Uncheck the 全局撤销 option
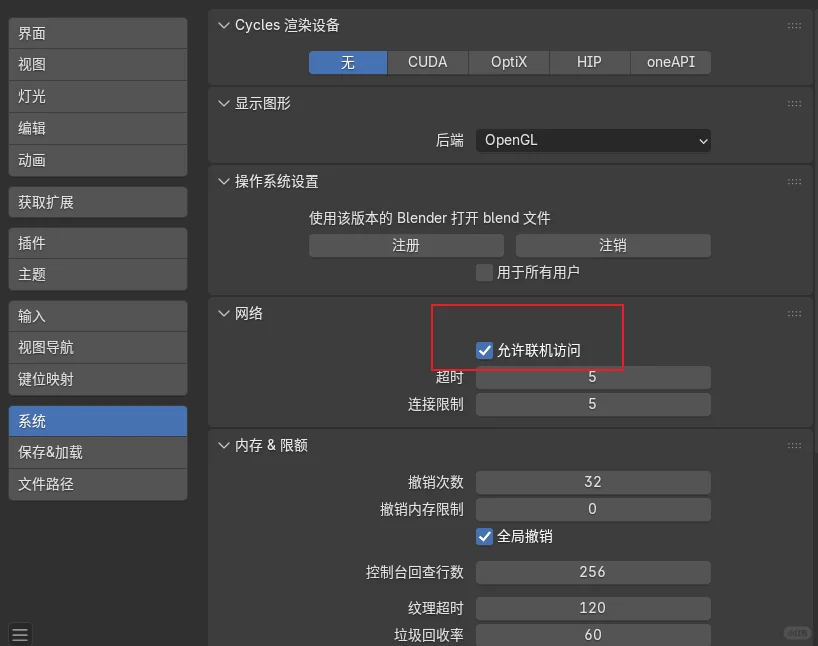 pos(484,536)
